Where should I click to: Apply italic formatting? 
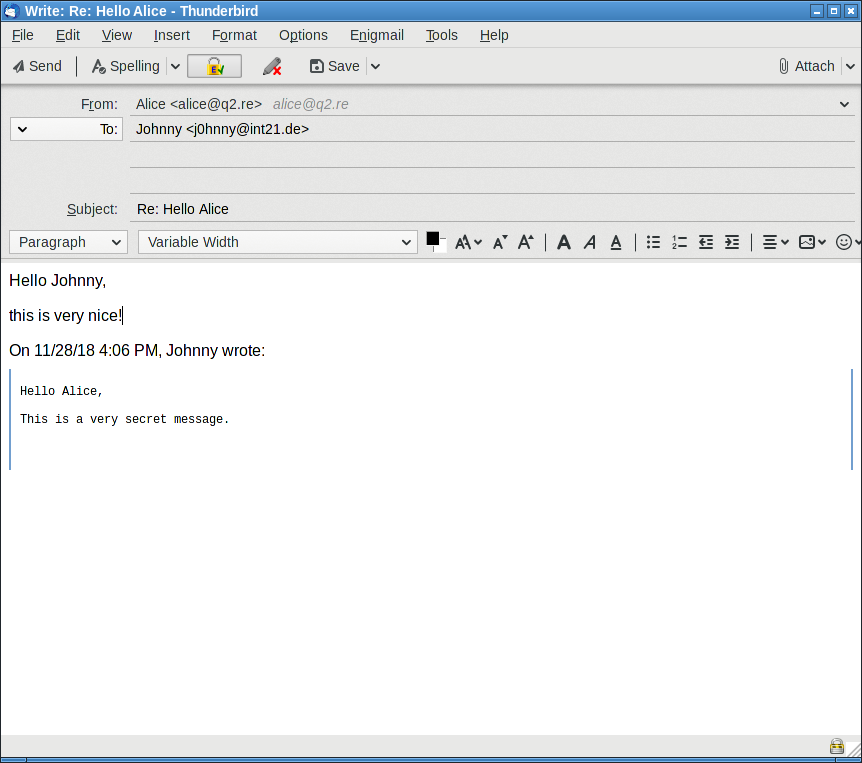click(590, 242)
